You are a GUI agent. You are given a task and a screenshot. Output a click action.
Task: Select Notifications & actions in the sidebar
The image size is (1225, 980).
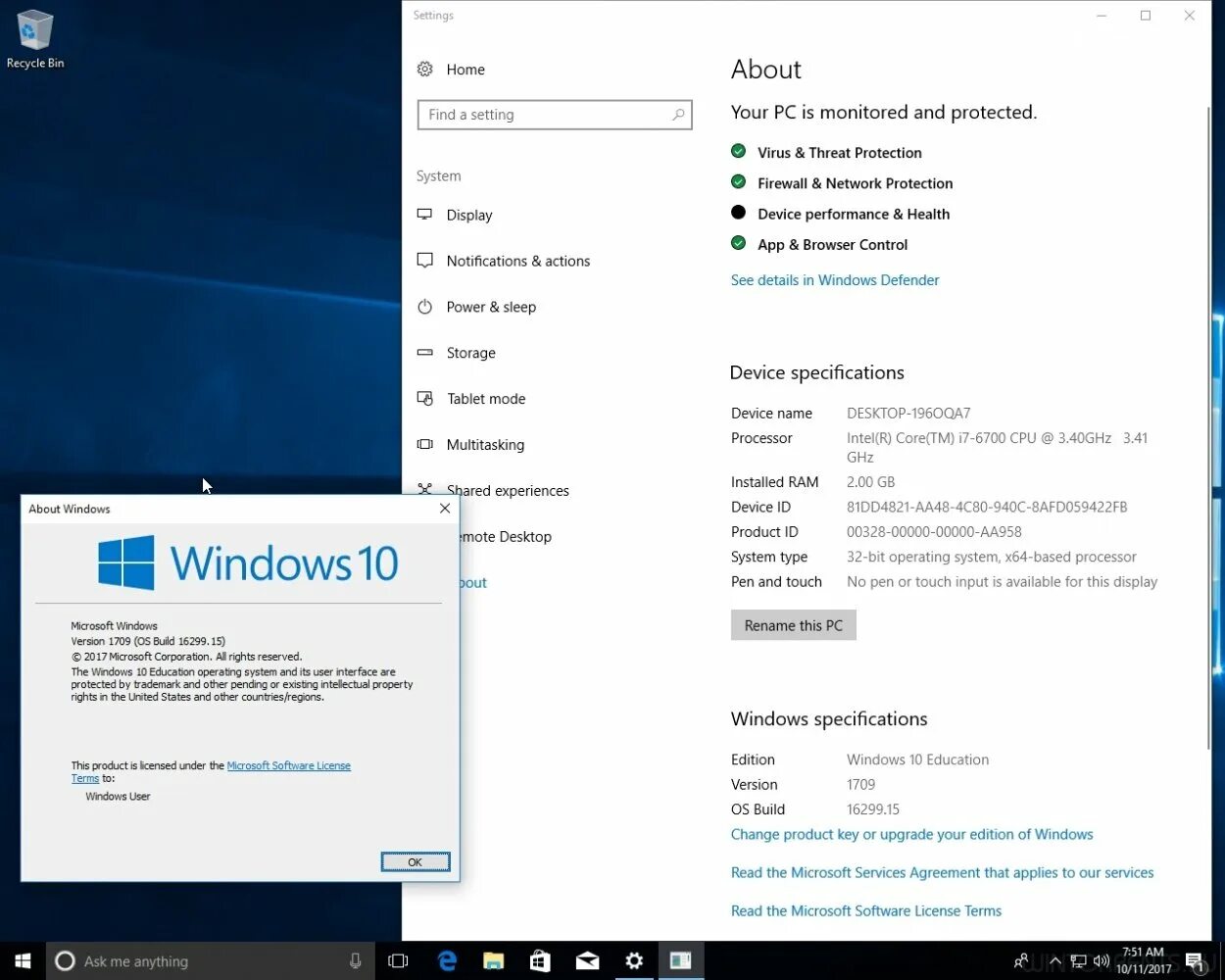[x=518, y=261]
